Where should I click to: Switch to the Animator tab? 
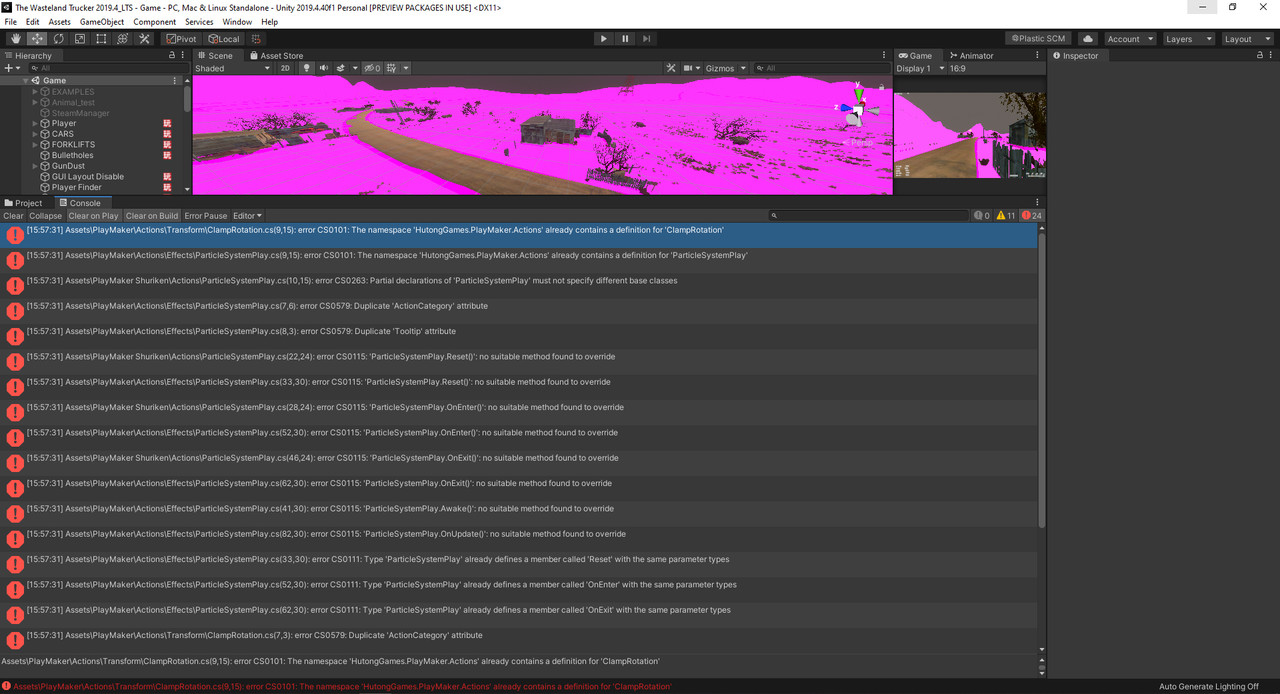[971, 55]
